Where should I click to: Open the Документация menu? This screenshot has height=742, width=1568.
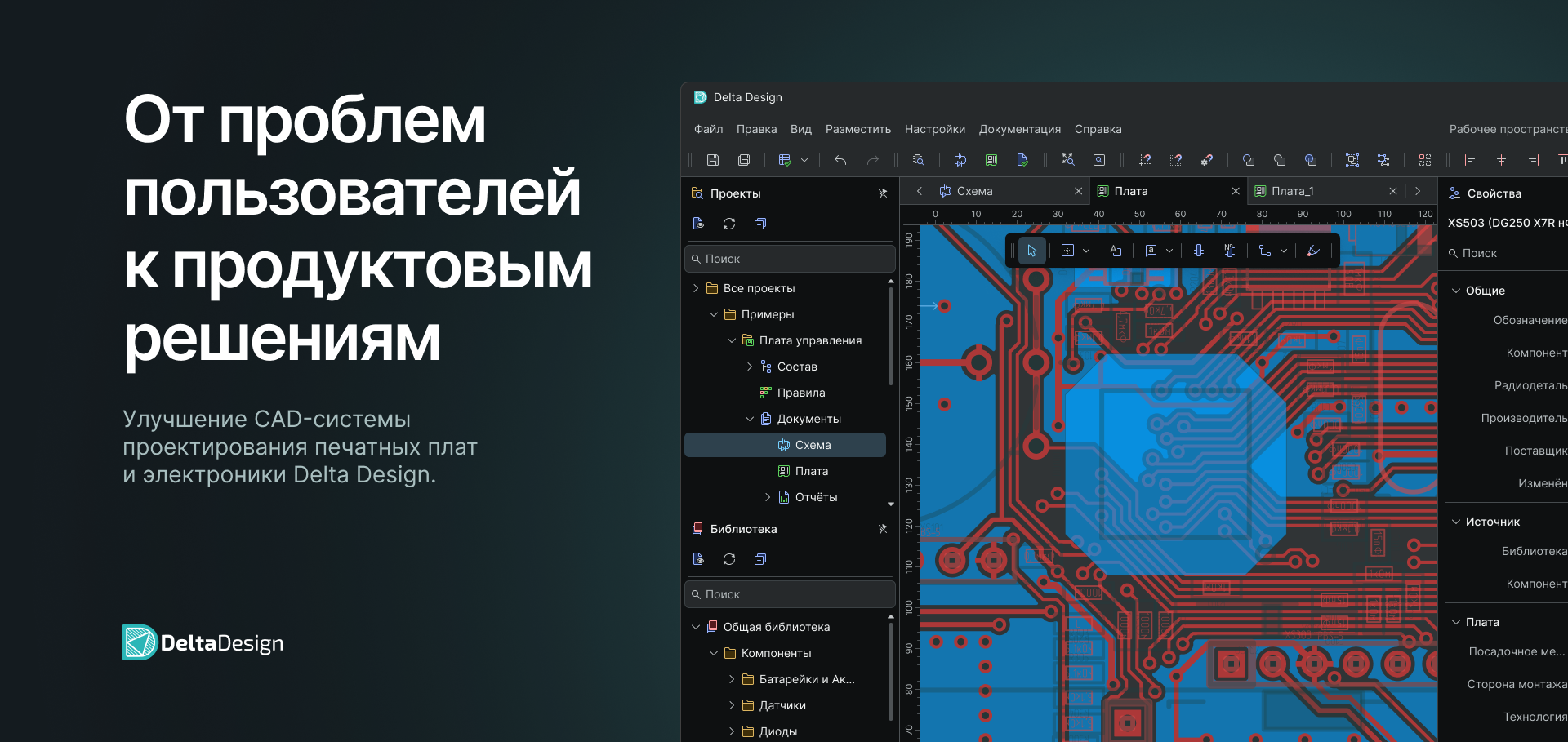pyautogui.click(x=1020, y=129)
